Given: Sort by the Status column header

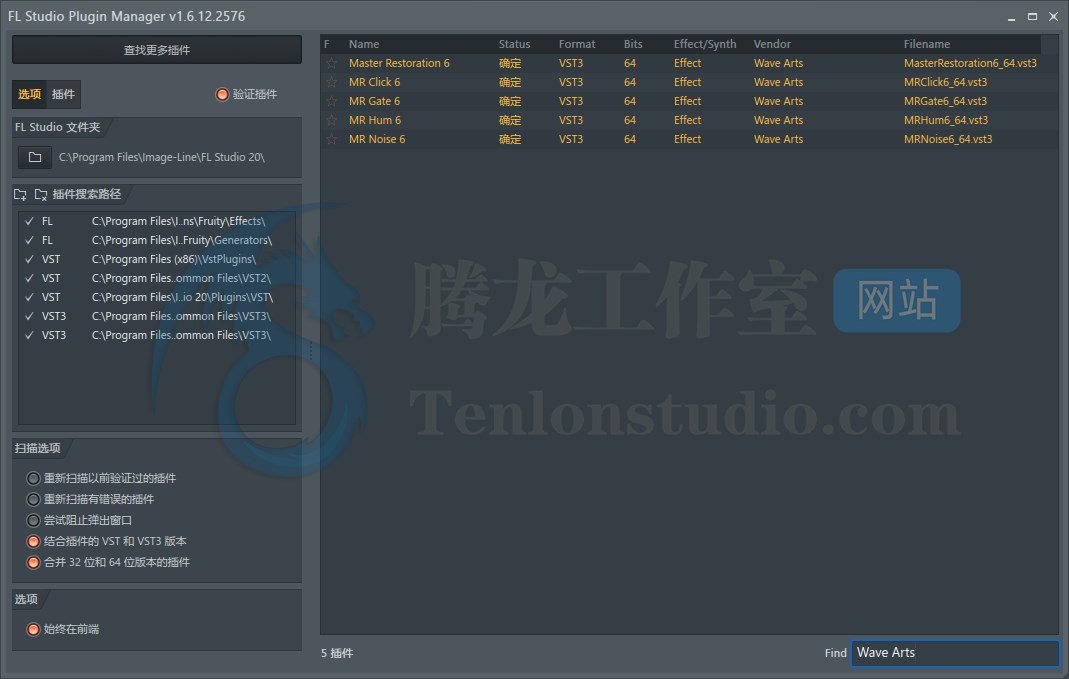Looking at the screenshot, I should pos(514,44).
